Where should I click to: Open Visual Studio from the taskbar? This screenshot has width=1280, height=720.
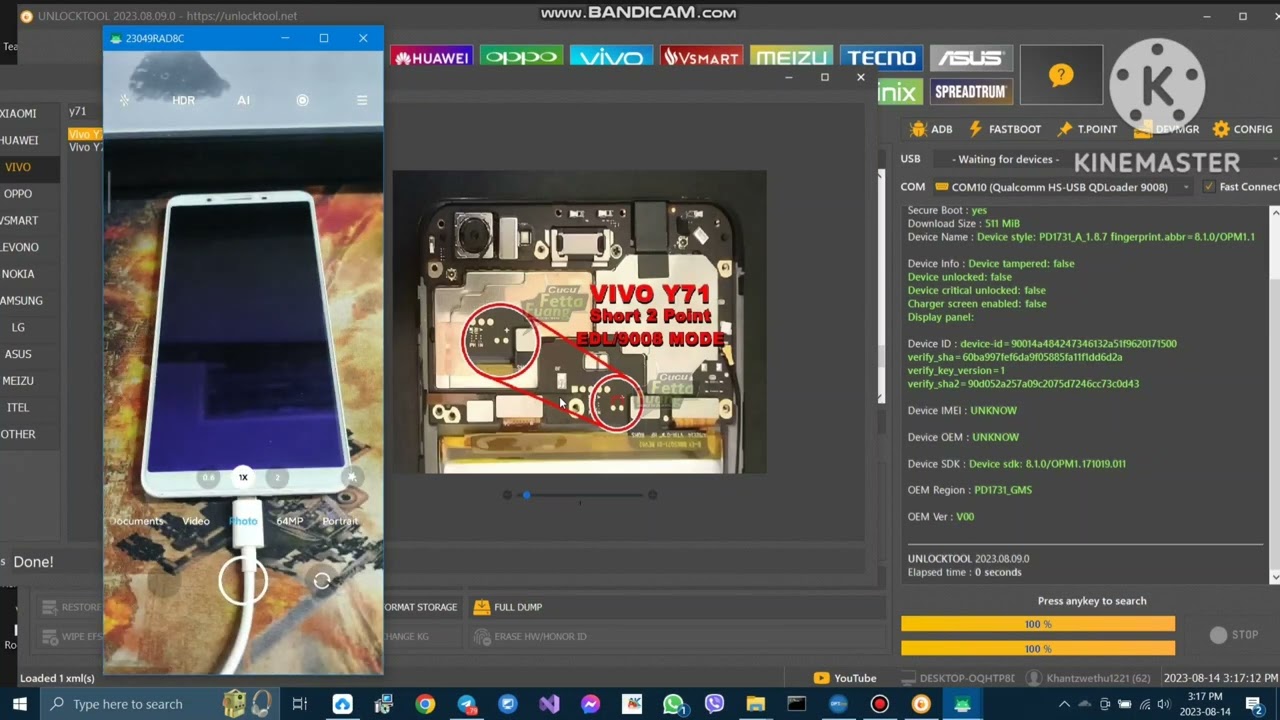(x=549, y=704)
